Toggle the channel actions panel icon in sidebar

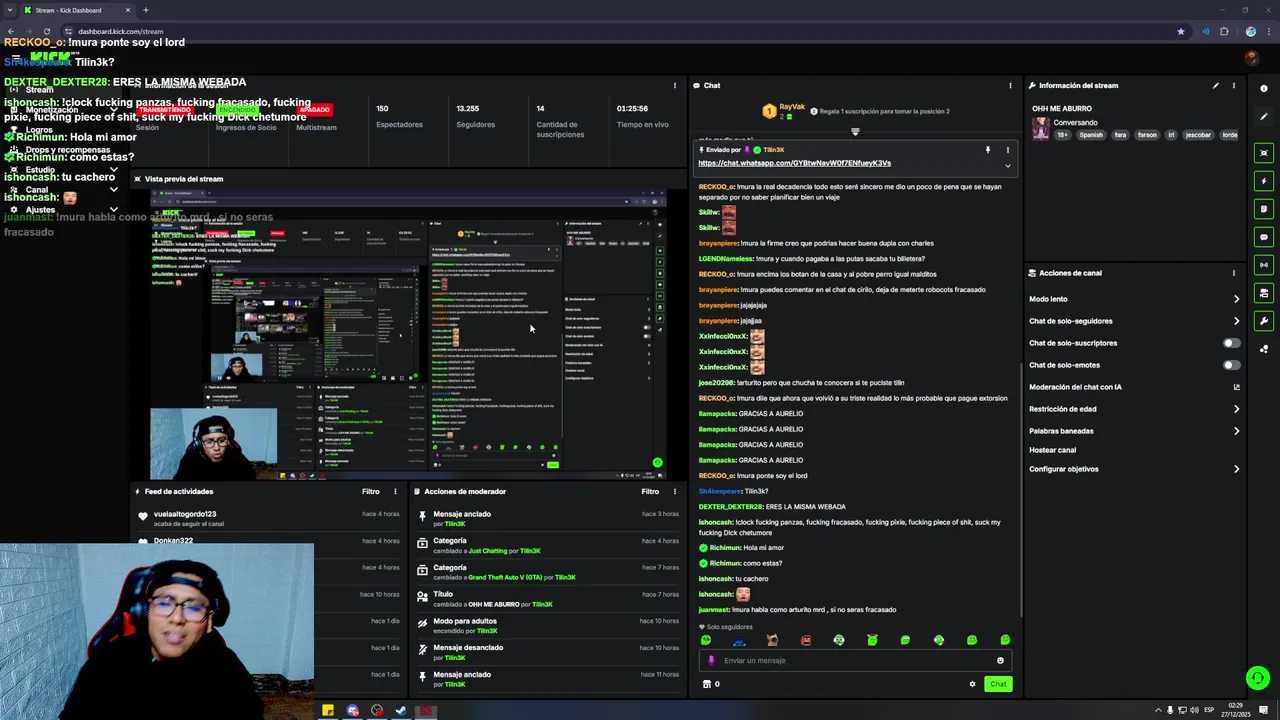click(x=1264, y=293)
